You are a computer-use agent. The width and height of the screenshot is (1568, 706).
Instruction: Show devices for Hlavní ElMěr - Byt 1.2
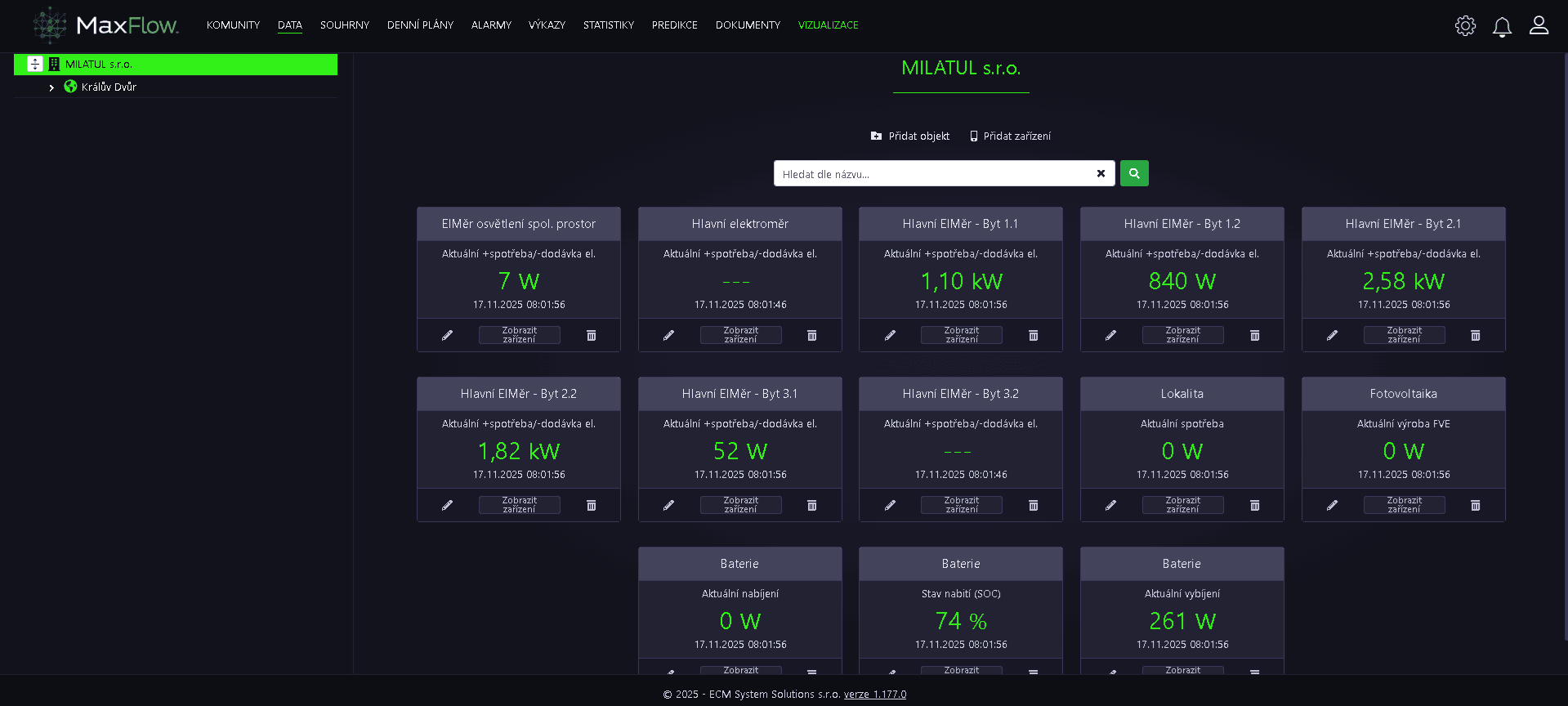1183,335
